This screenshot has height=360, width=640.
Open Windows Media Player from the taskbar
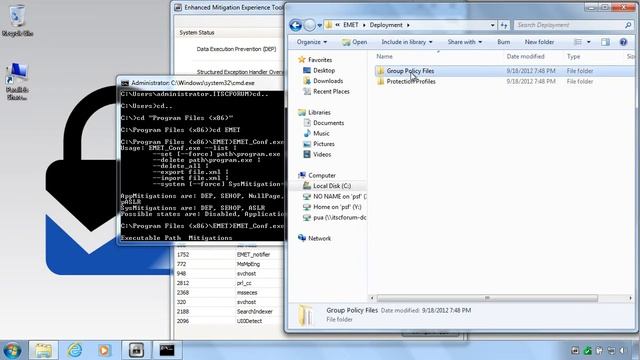(104, 350)
